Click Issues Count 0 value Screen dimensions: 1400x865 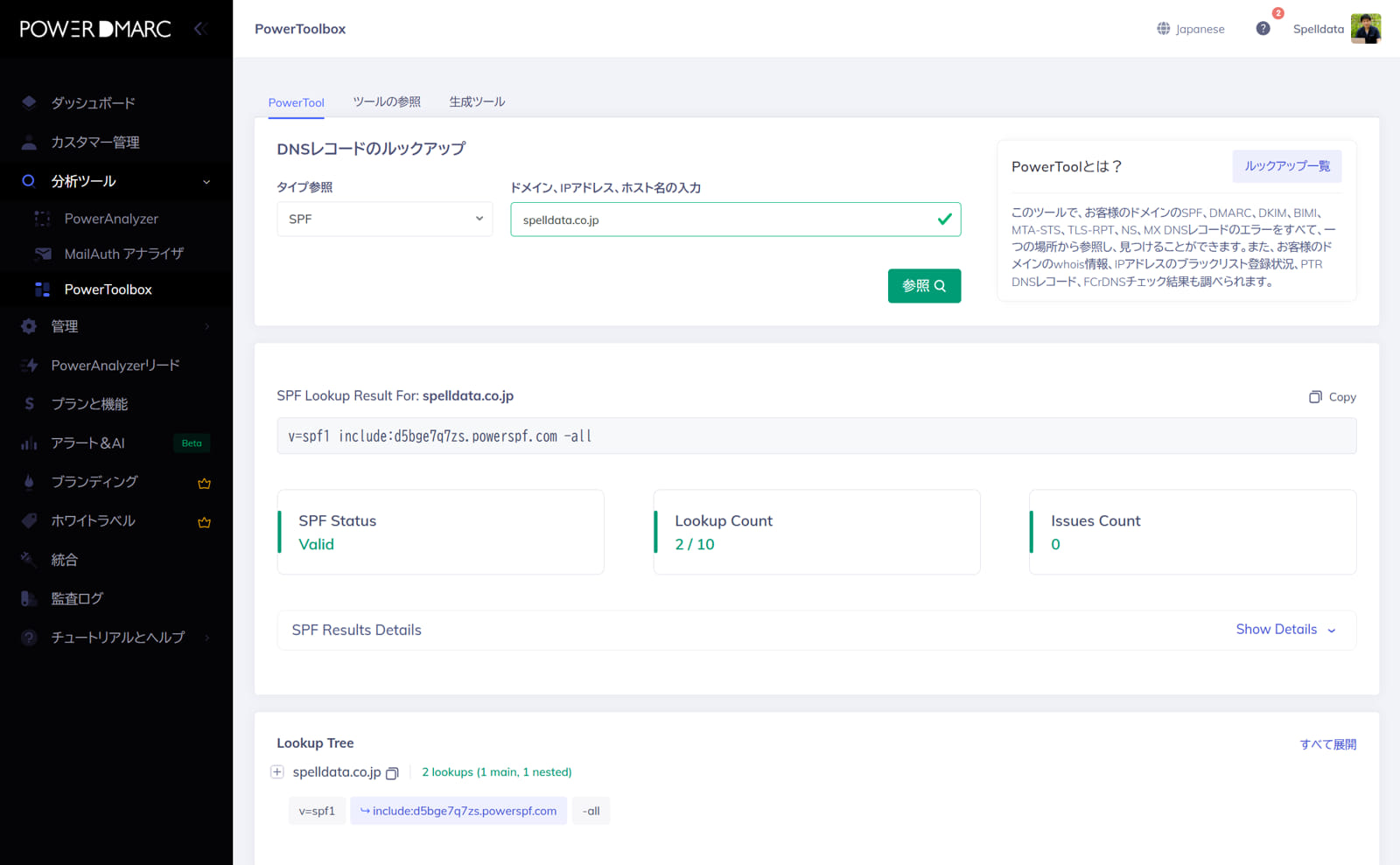pyautogui.click(x=1055, y=544)
